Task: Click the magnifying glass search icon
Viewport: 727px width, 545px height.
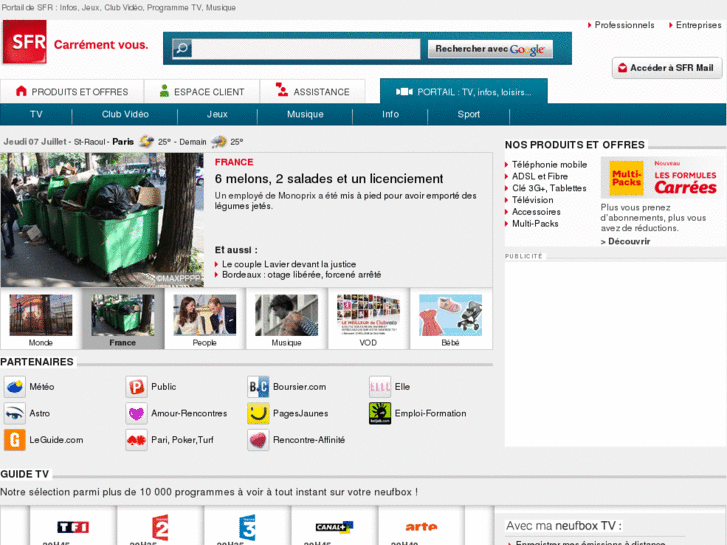Action: 182,48
